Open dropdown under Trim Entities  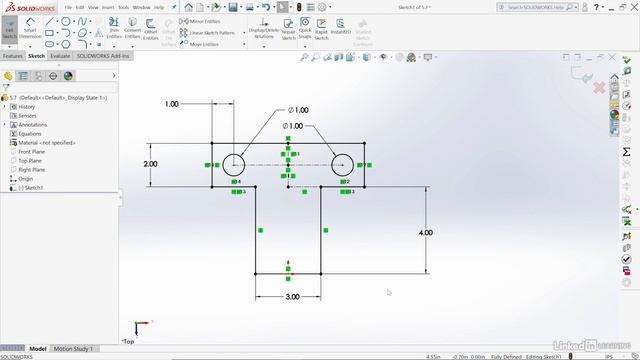(114, 46)
